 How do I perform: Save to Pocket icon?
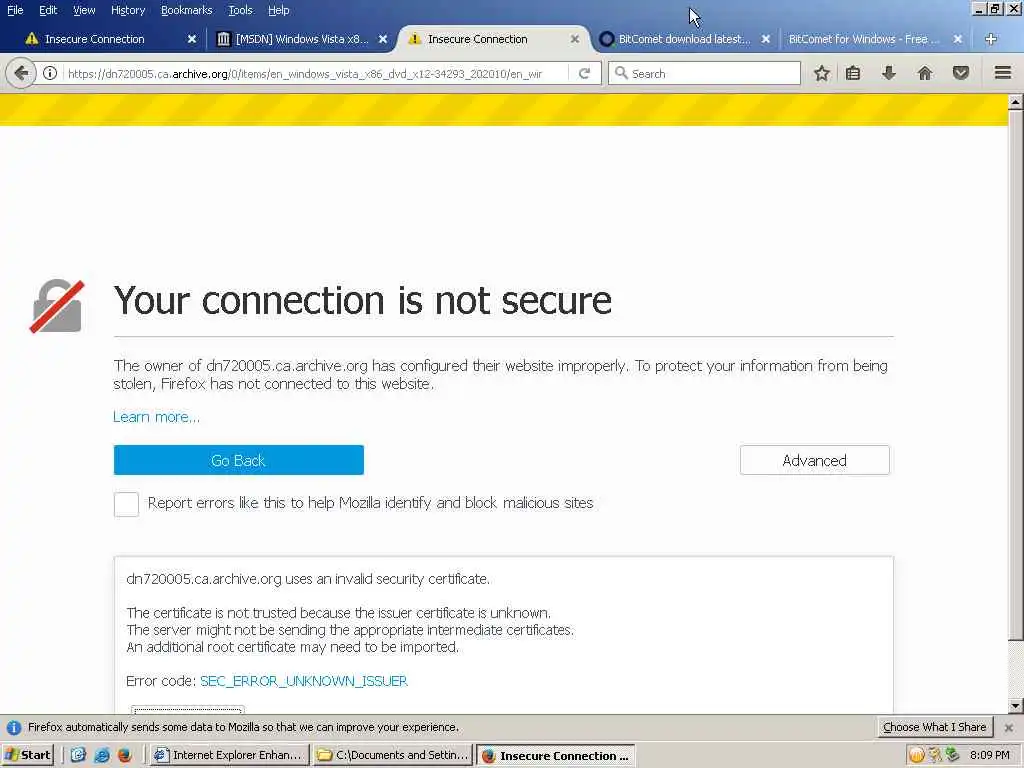tap(961, 73)
